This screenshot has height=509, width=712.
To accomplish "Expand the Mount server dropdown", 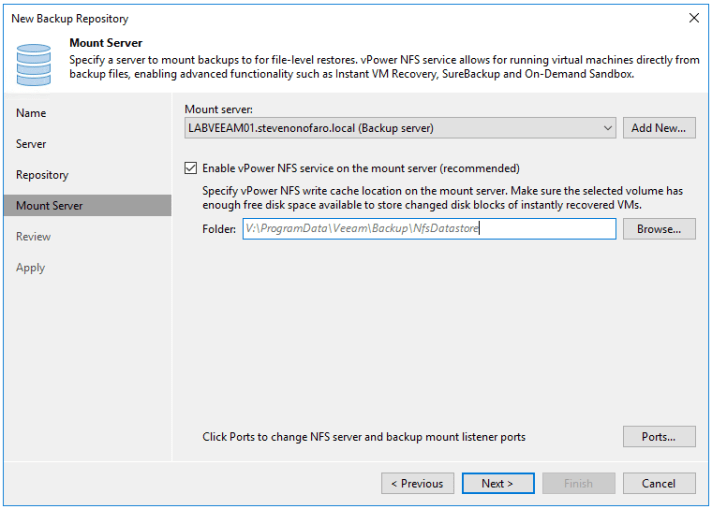I will (x=608, y=128).
